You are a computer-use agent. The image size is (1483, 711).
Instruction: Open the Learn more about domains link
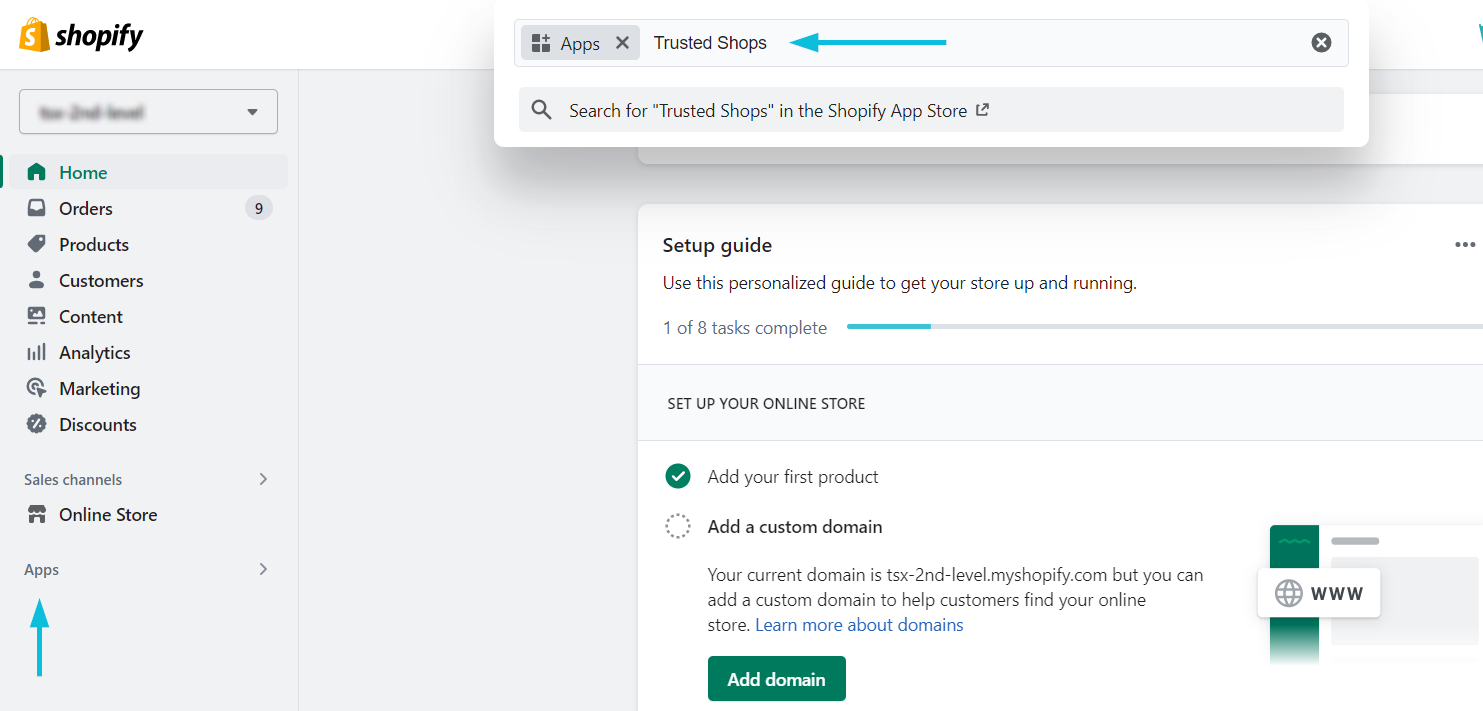click(859, 625)
